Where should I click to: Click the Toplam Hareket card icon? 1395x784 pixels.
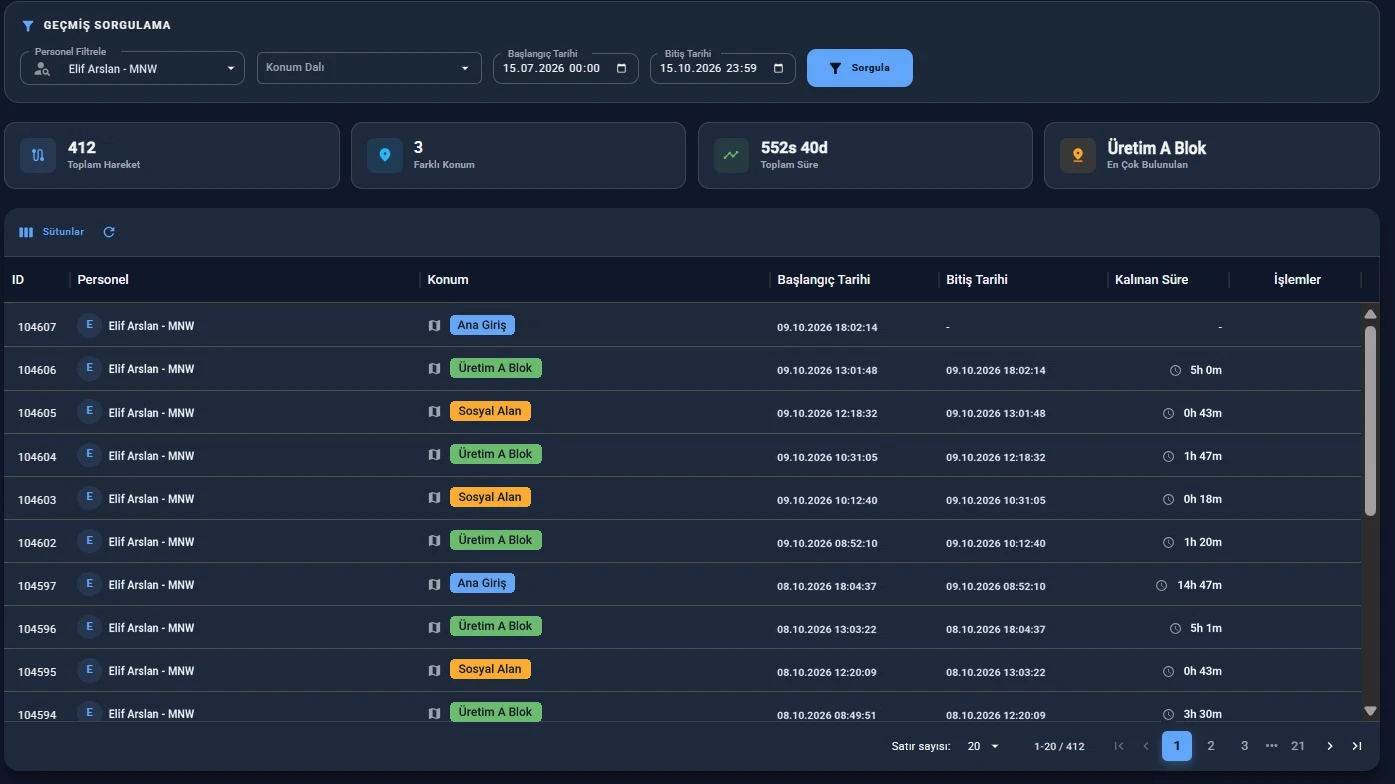38,155
